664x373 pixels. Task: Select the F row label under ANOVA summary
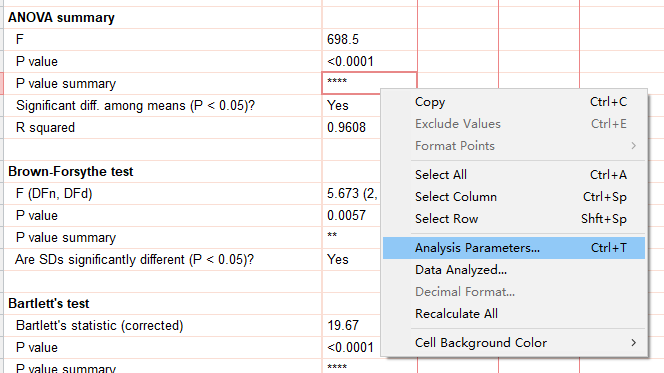pos(19,39)
